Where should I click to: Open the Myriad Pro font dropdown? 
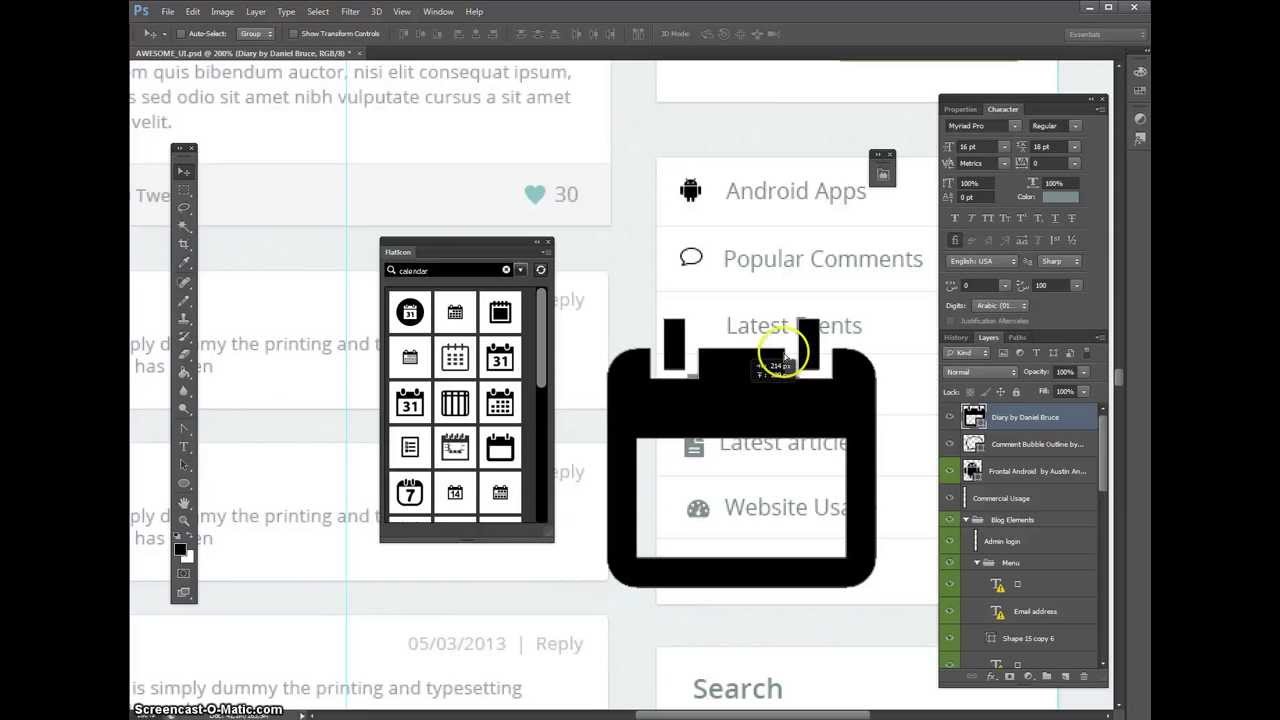[x=1013, y=125]
